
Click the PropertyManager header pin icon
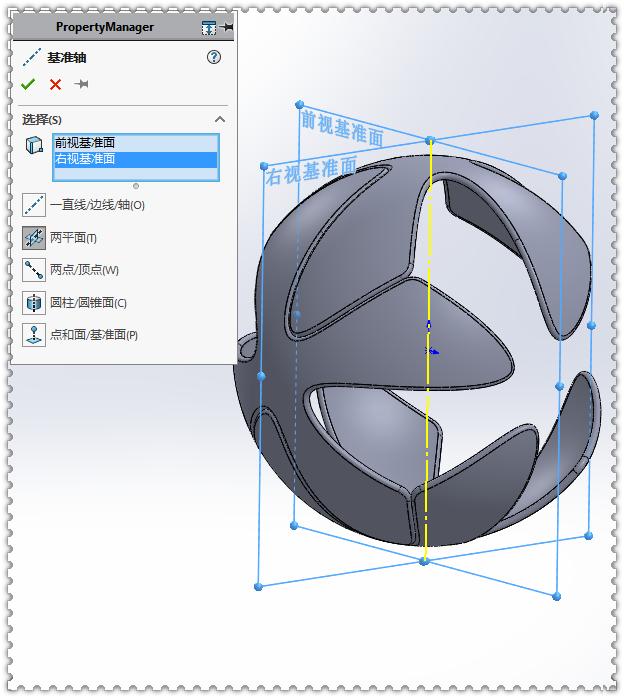[227, 27]
